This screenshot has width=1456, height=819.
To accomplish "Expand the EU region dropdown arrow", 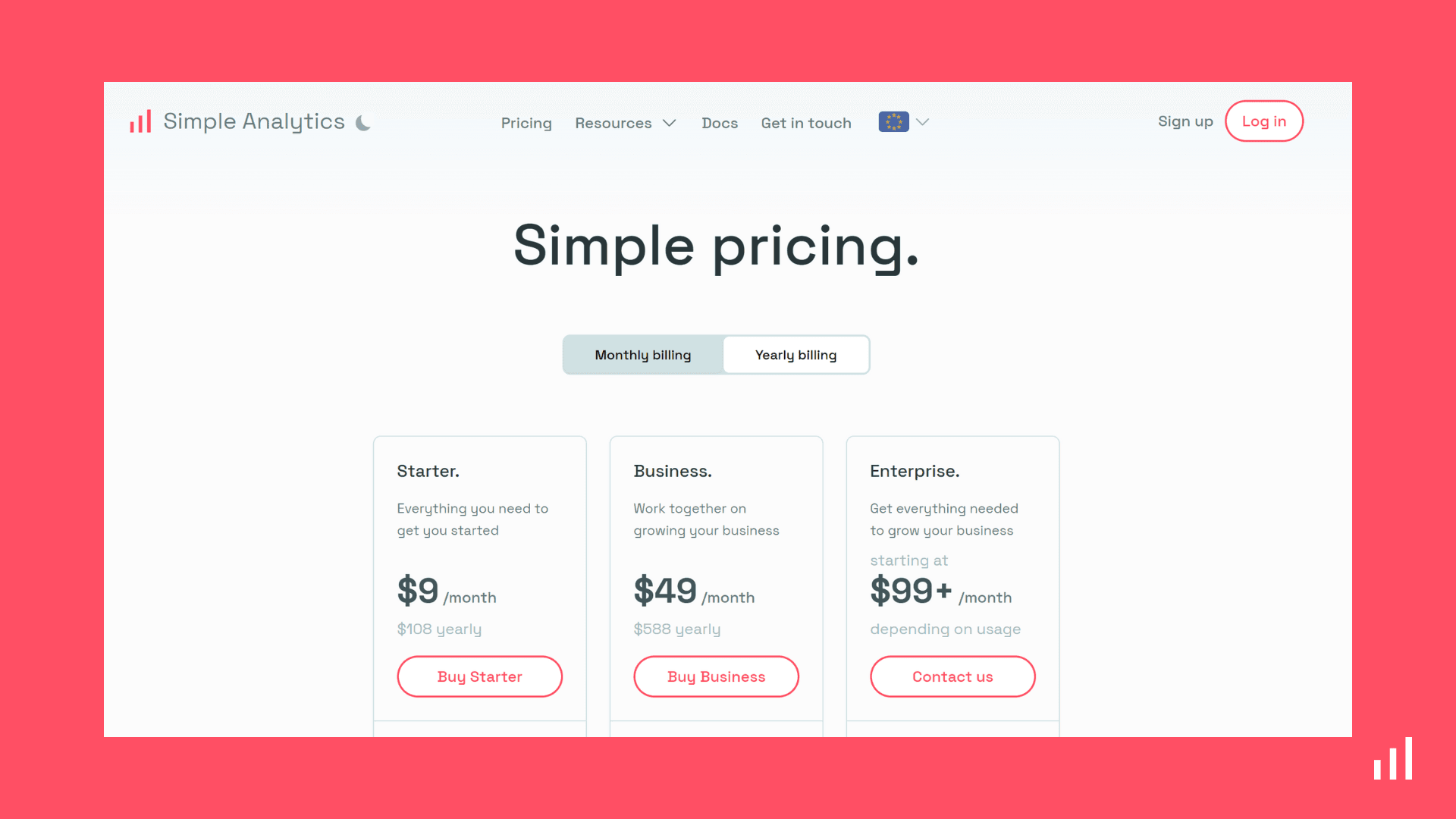I will pos(923,122).
